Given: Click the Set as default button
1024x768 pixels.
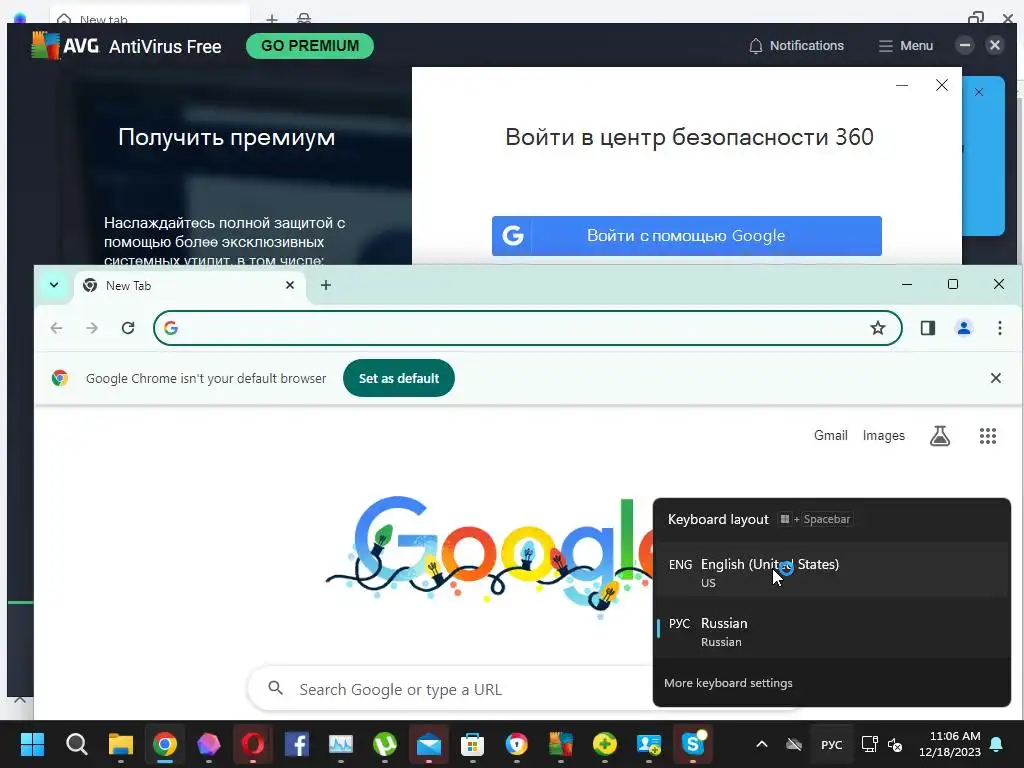Looking at the screenshot, I should [399, 378].
